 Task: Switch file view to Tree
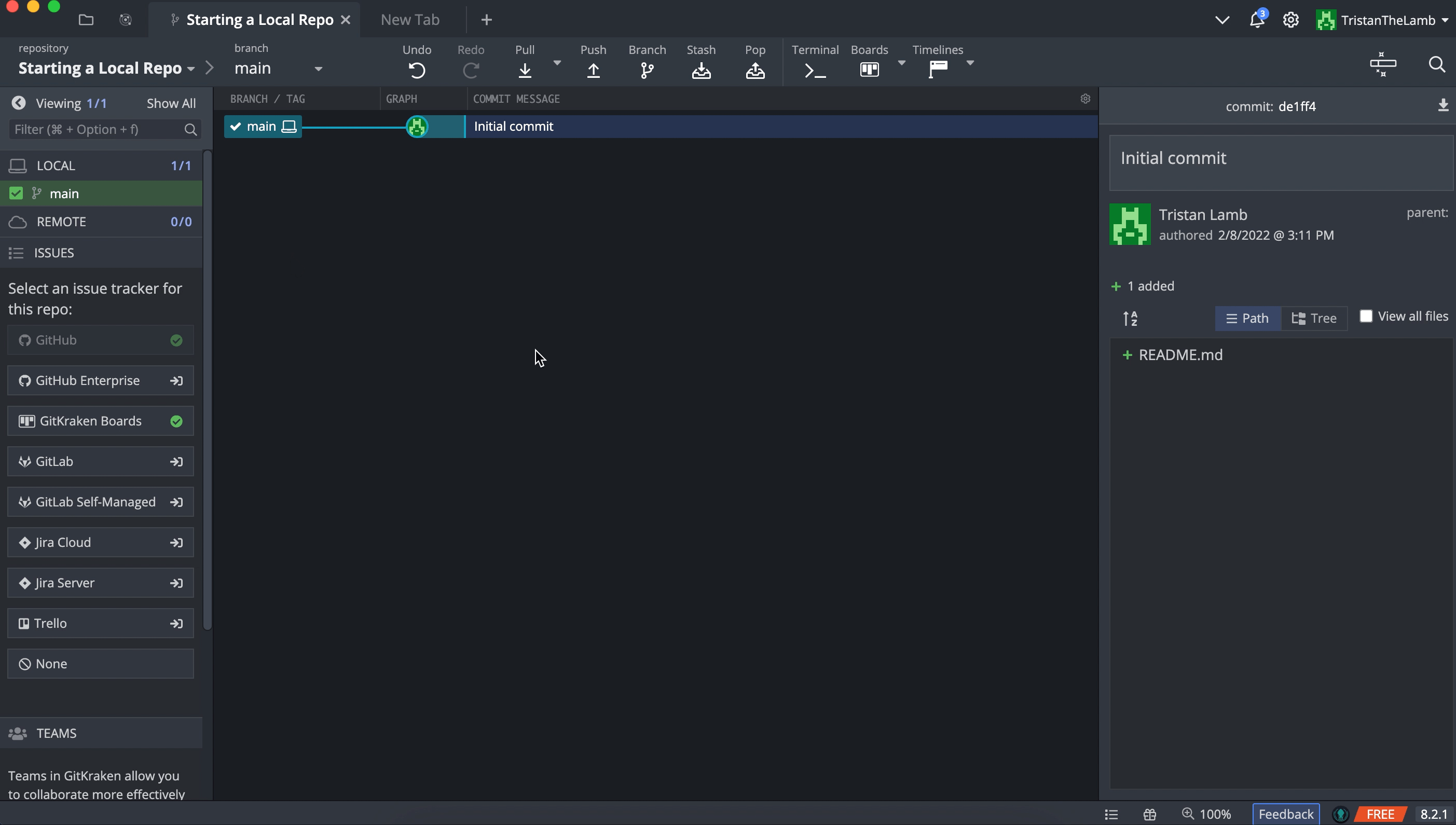[x=1314, y=319]
